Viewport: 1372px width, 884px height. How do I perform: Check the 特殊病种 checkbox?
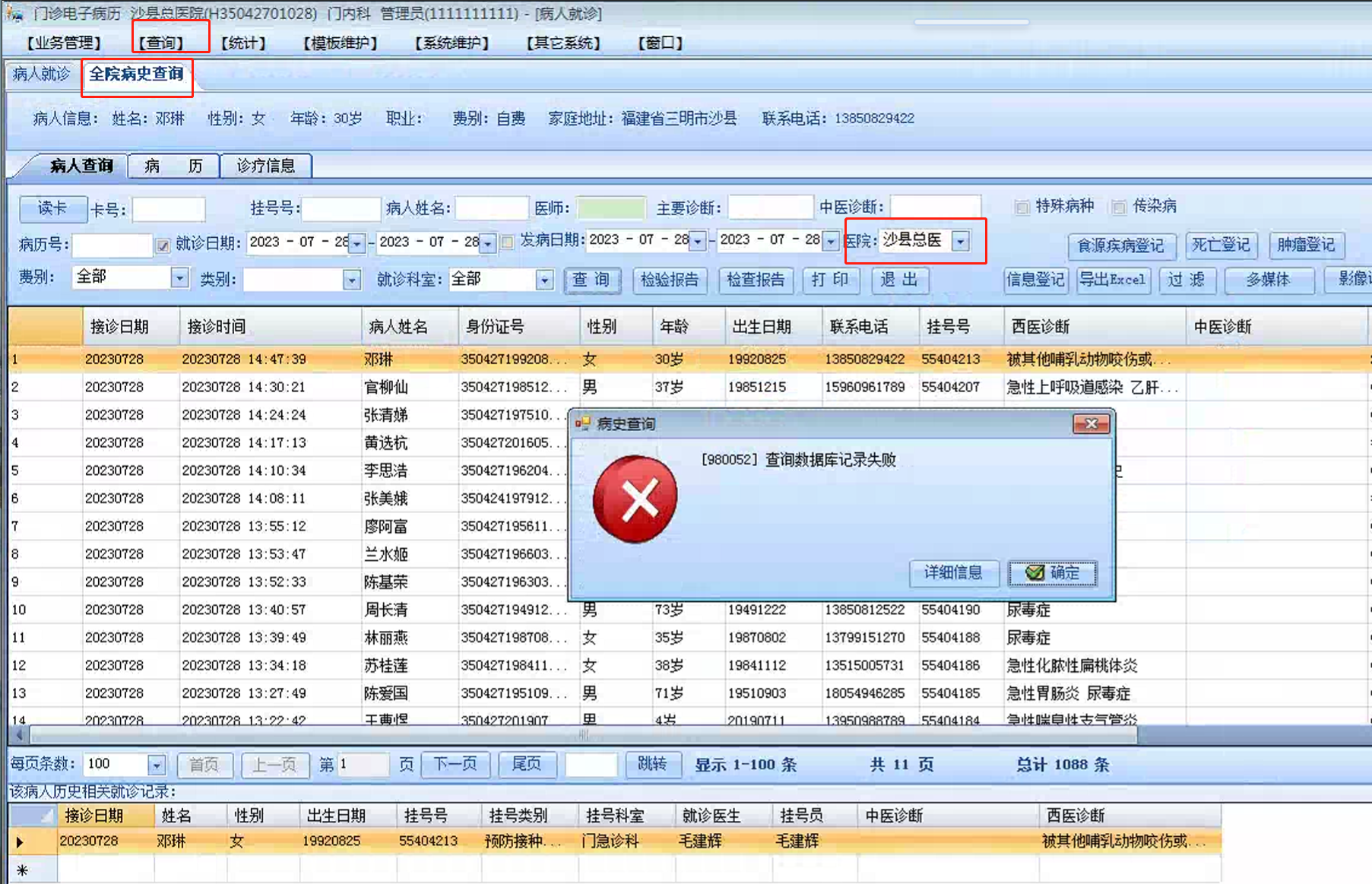(1022, 207)
